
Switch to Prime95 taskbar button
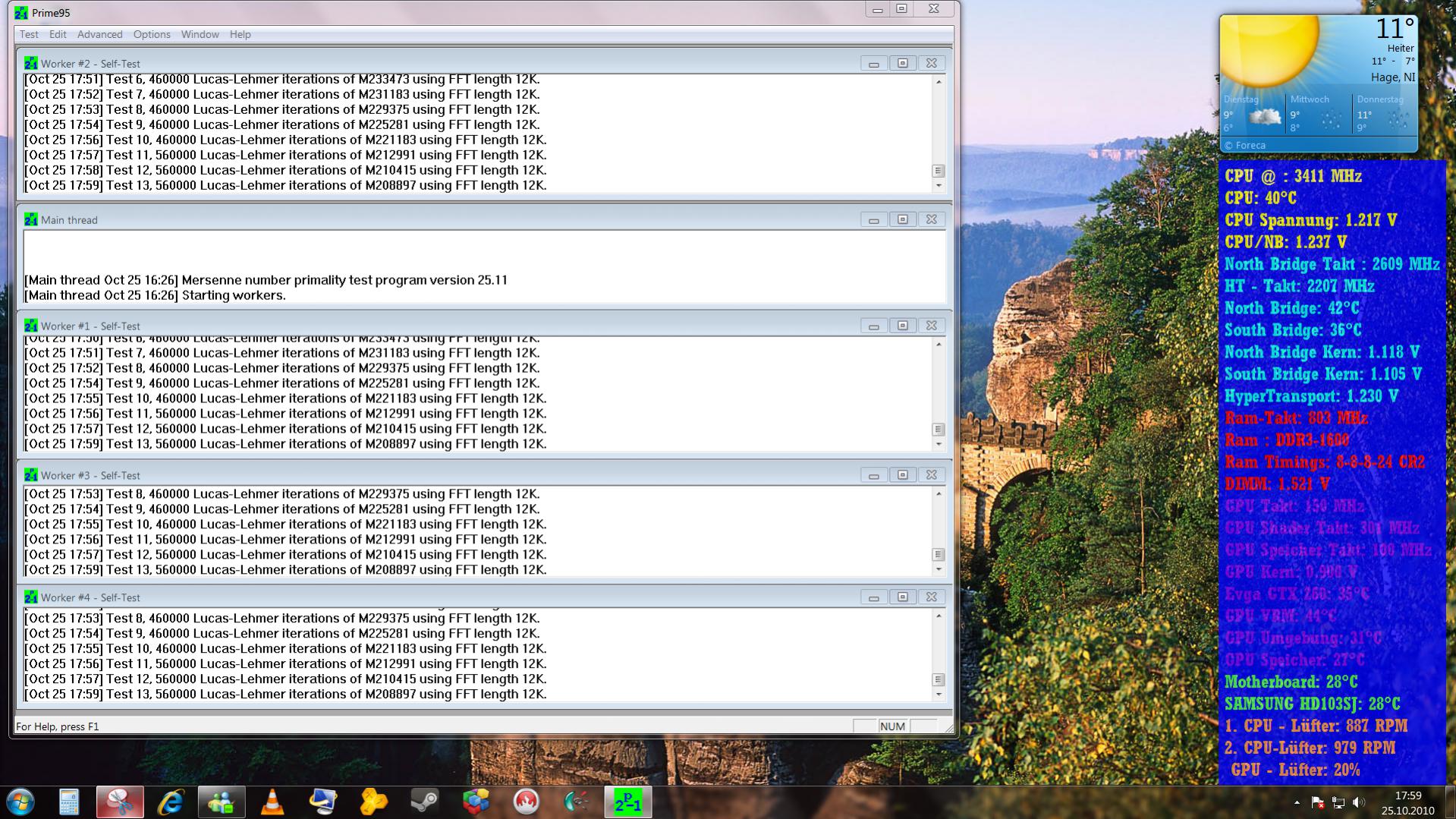point(628,802)
